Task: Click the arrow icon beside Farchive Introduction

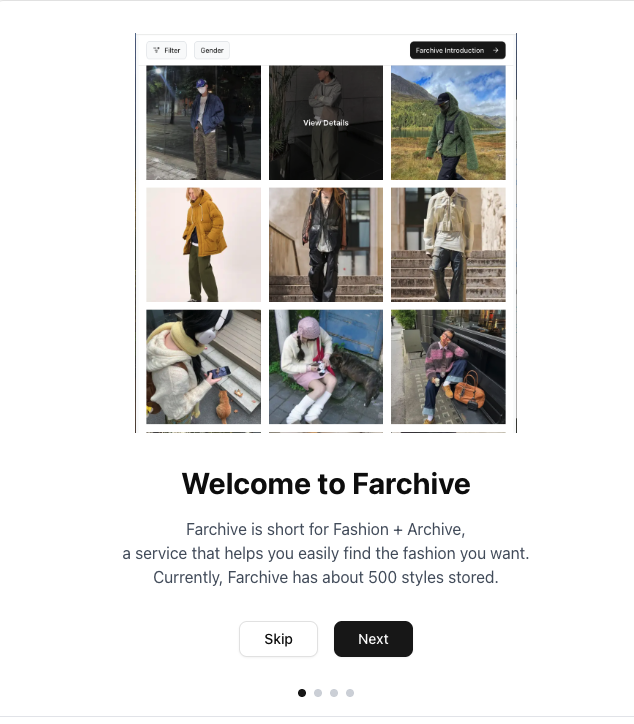Action: pyautogui.click(x=495, y=50)
